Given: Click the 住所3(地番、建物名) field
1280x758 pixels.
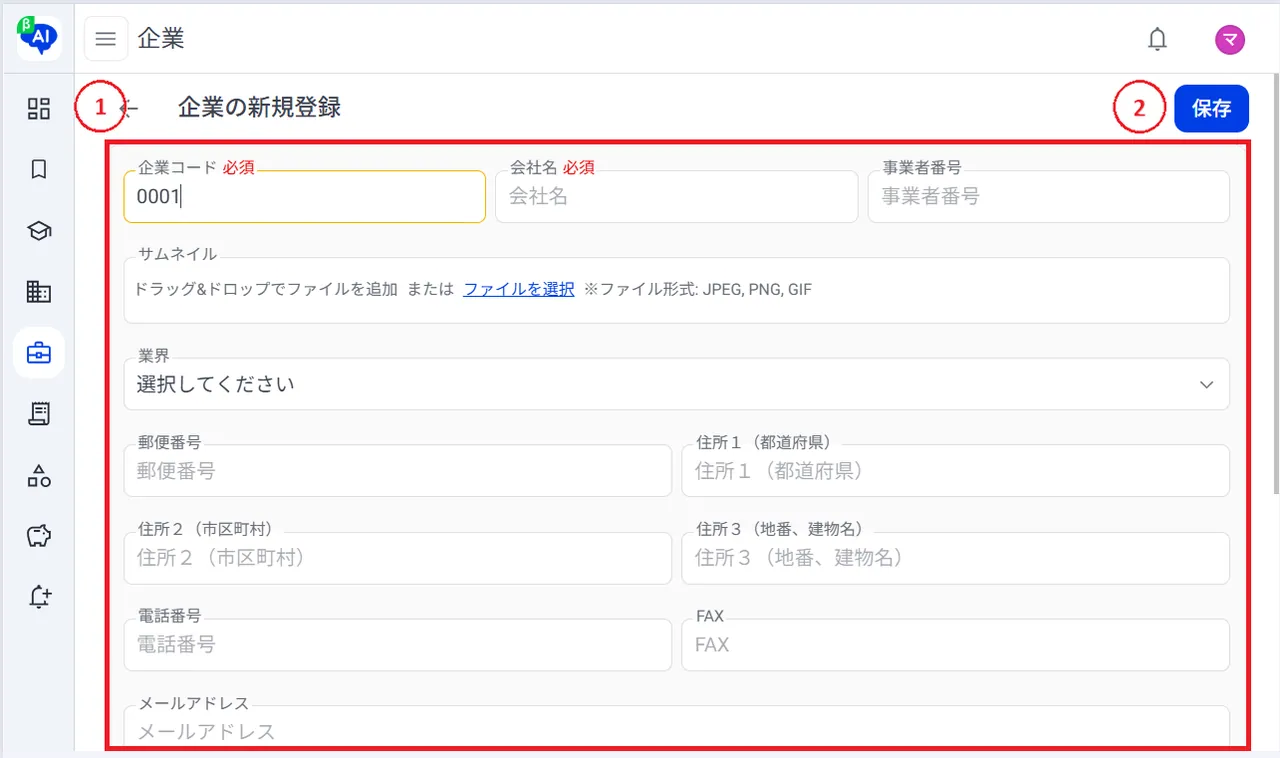Looking at the screenshot, I should [x=956, y=557].
